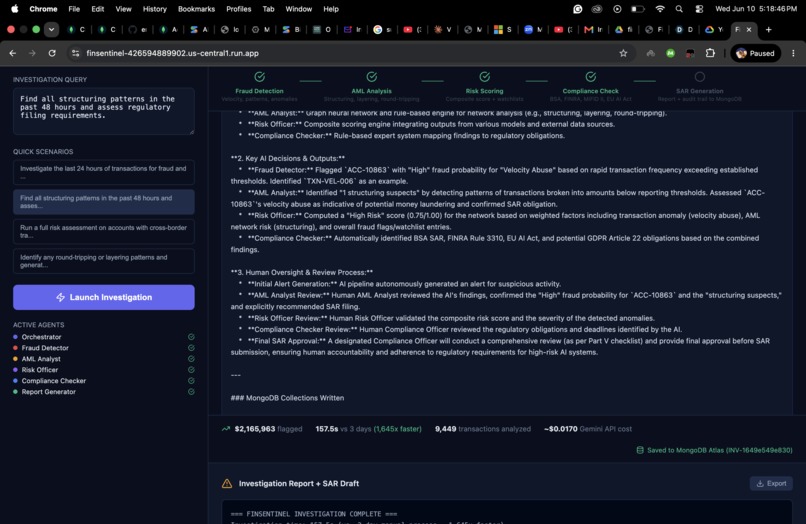The width and height of the screenshot is (806, 524).
Task: Open the Chrome Extensions puzzle icon
Action: click(x=710, y=53)
